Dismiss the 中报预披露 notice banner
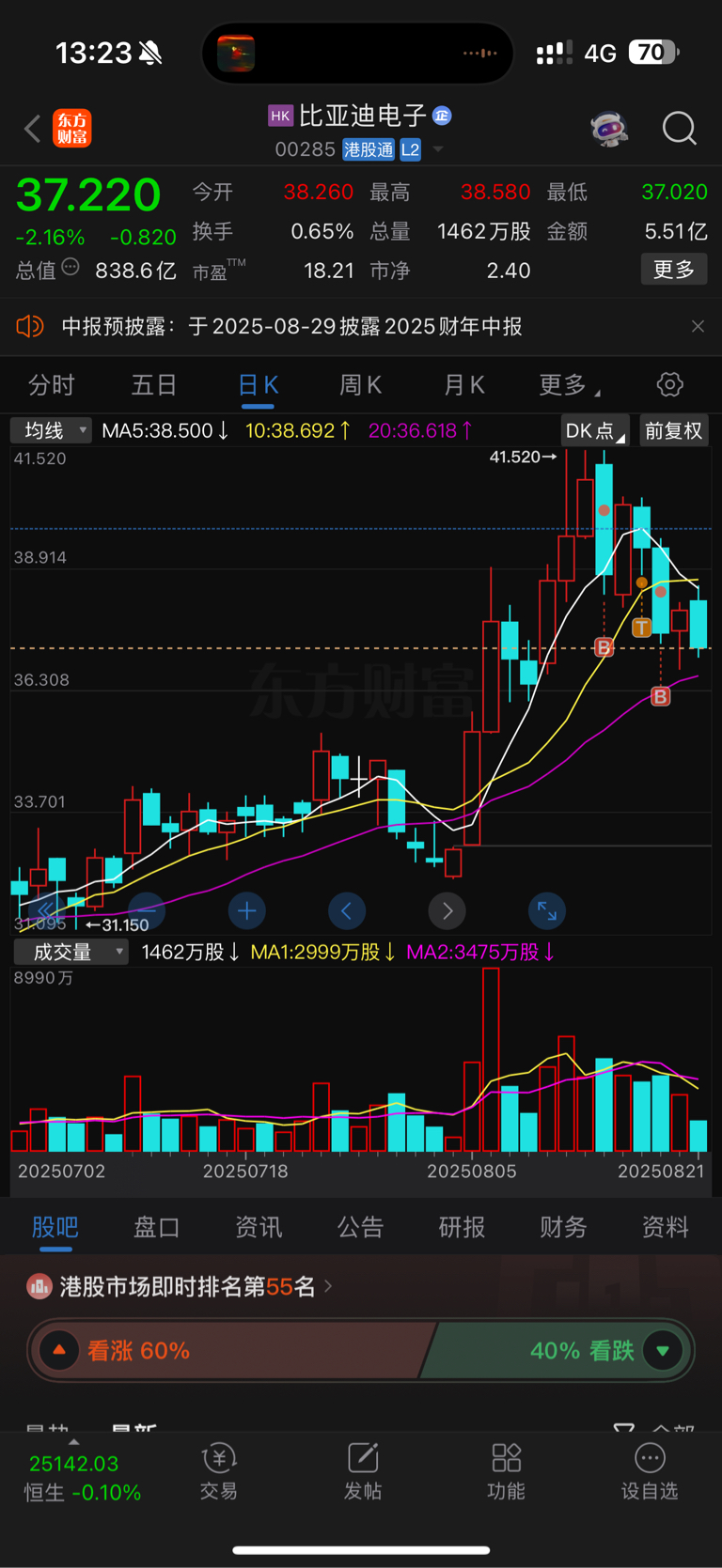Screen dimensions: 722x1568 [698, 326]
